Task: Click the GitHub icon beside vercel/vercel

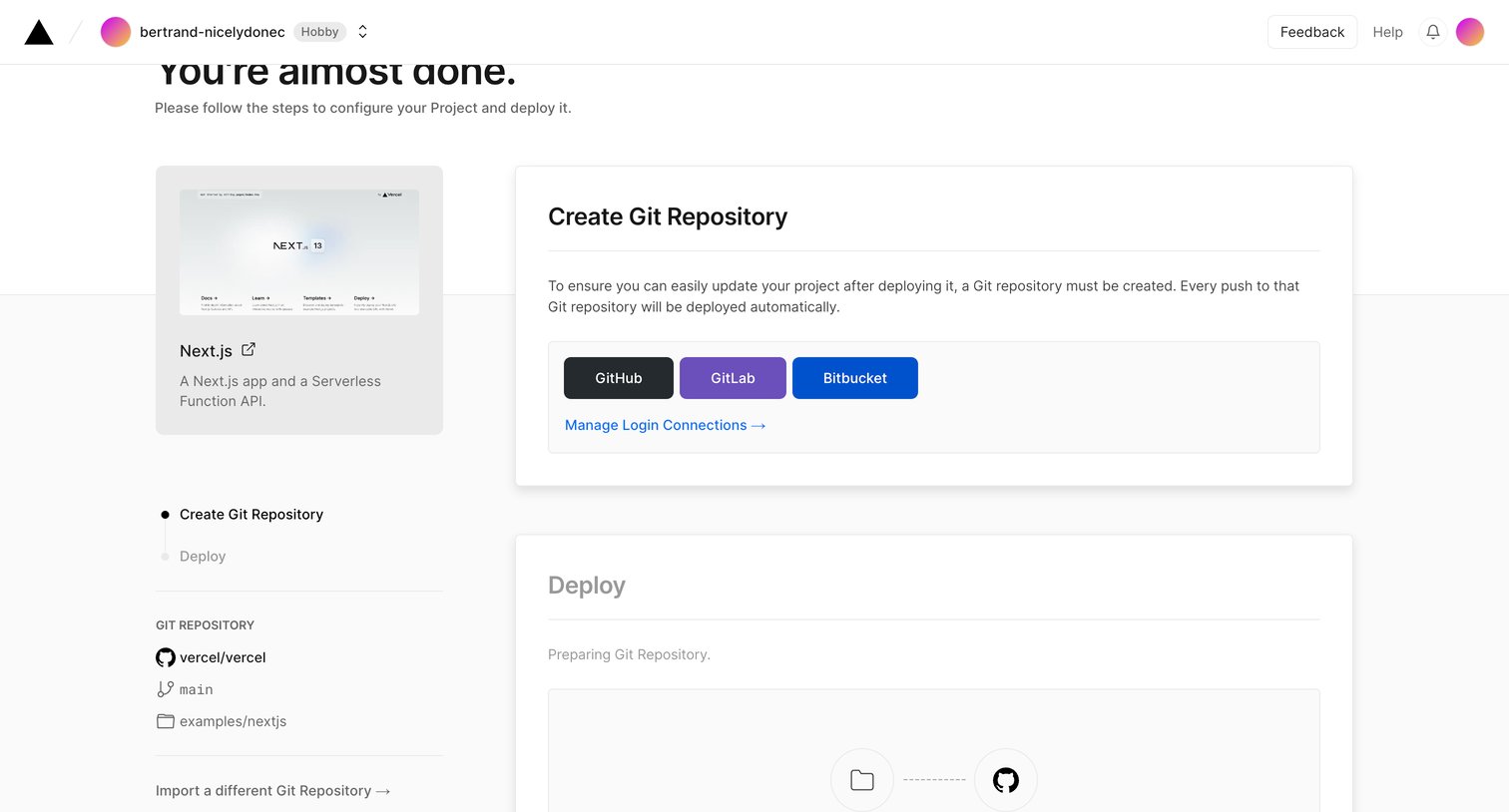Action: 166,657
